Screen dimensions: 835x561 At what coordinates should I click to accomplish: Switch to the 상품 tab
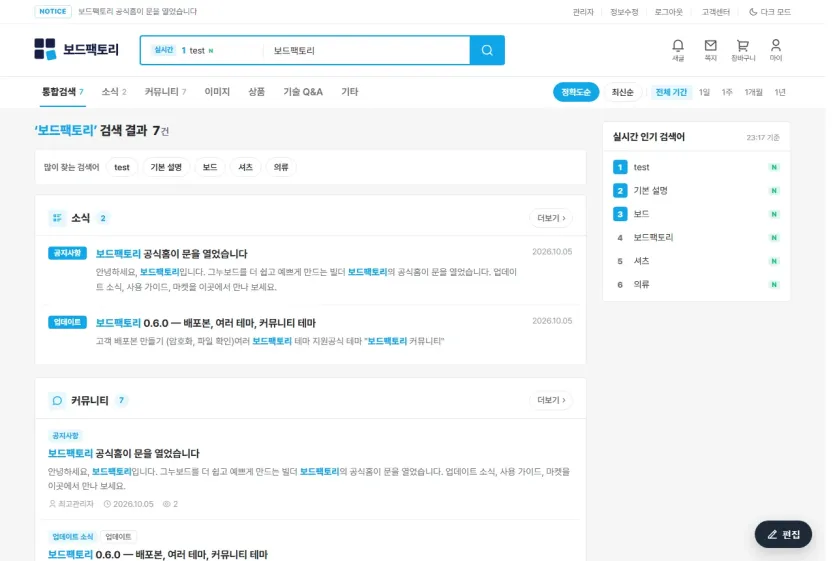click(x=256, y=92)
